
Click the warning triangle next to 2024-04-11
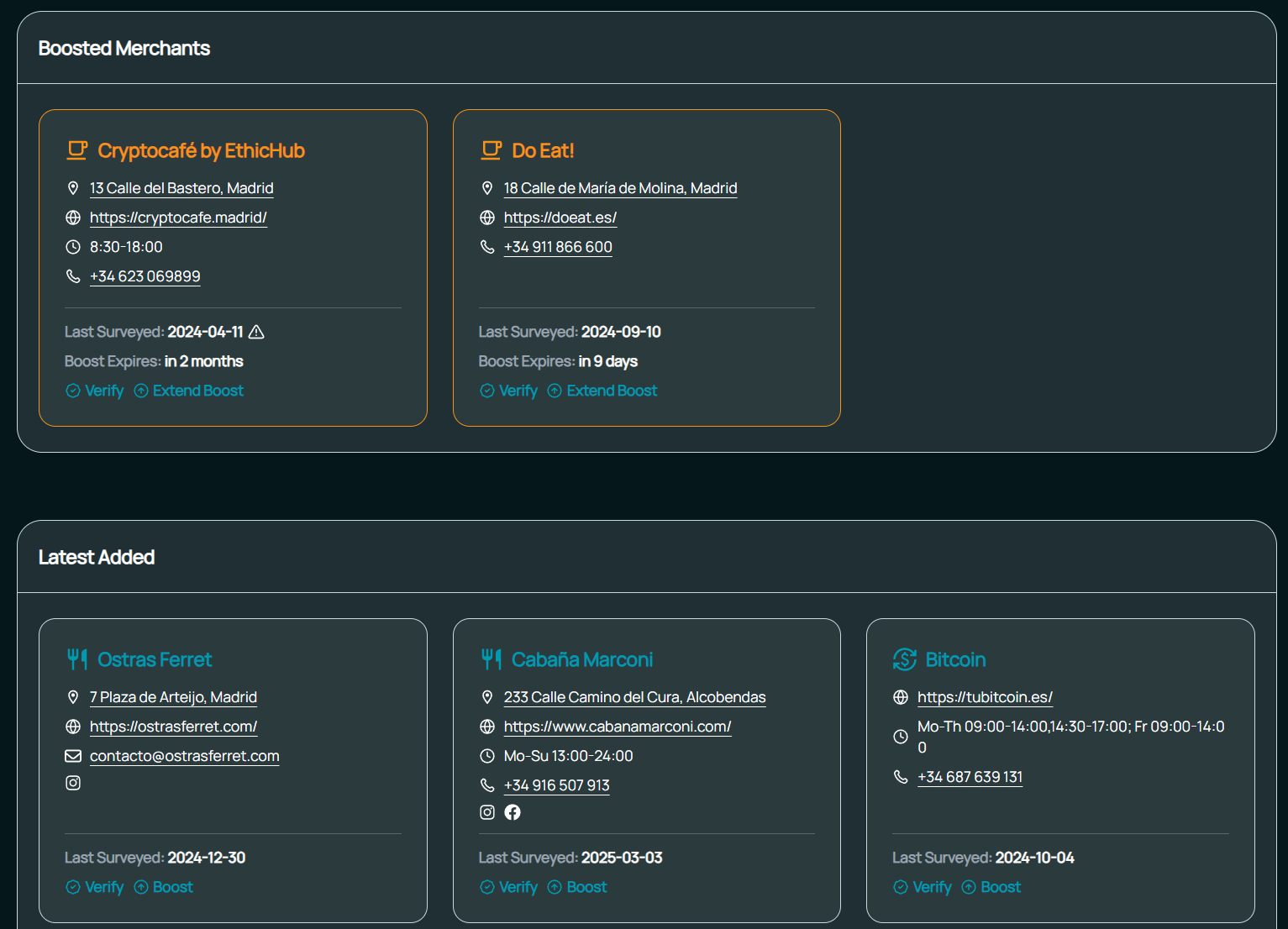[x=256, y=332]
